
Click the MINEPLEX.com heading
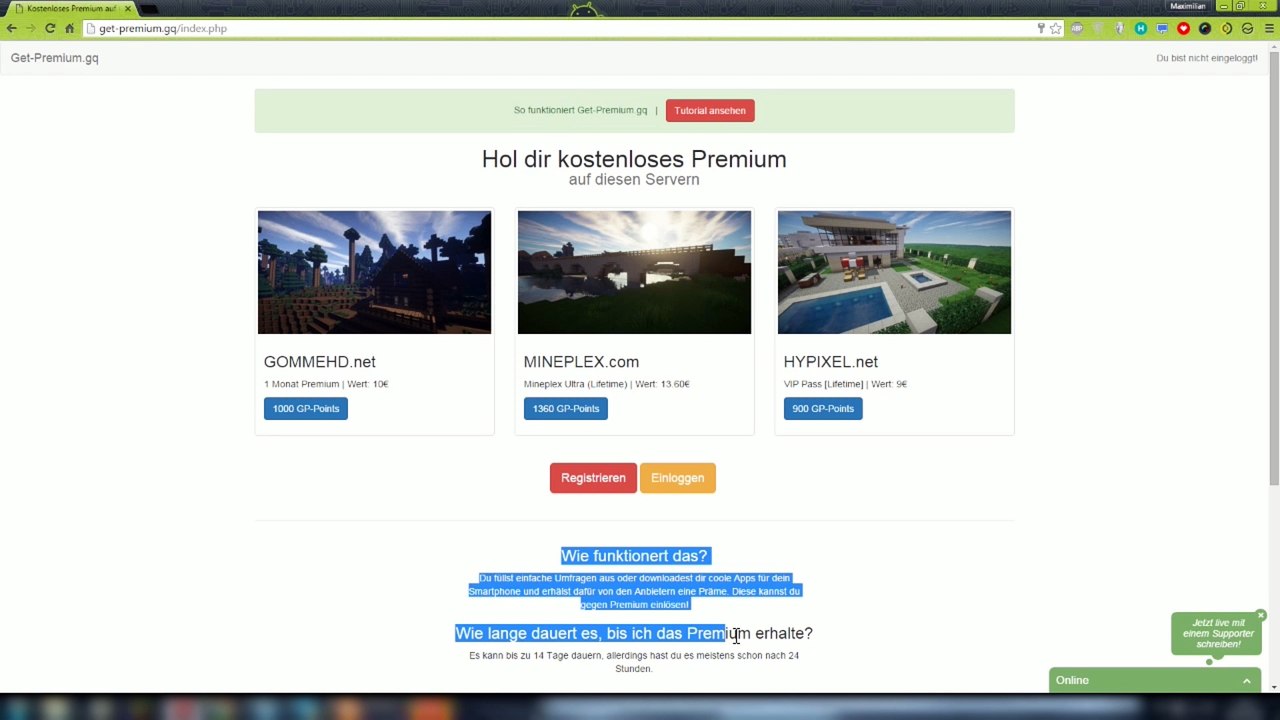coord(581,362)
